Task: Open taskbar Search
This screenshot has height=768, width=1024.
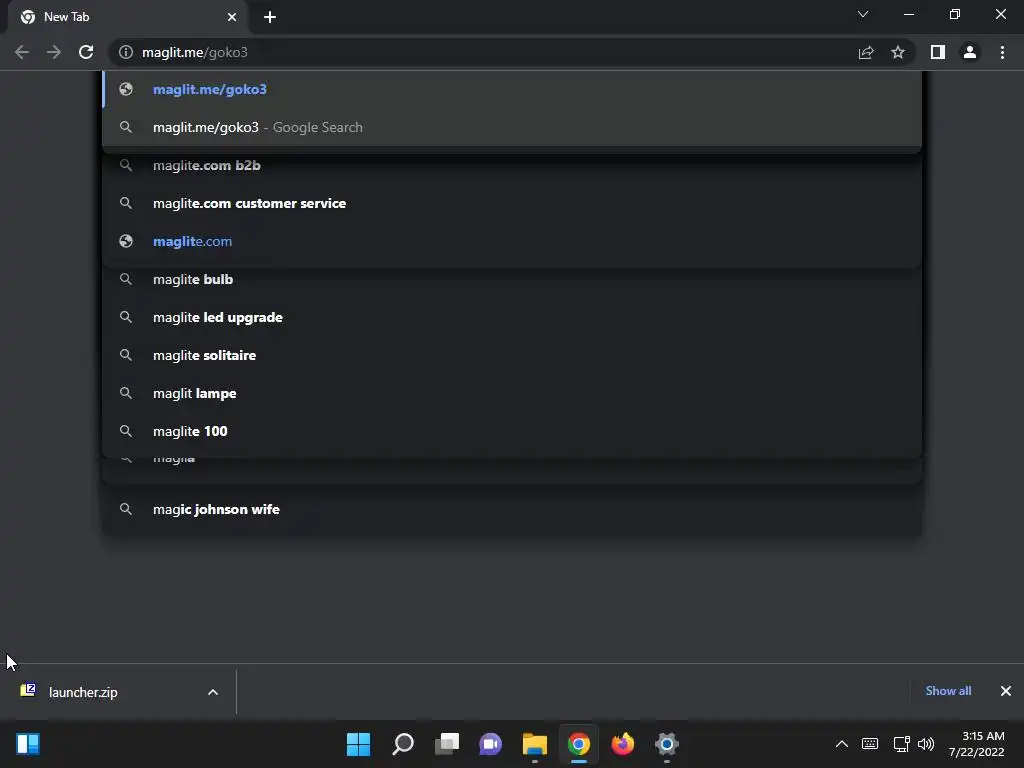Action: (x=403, y=744)
